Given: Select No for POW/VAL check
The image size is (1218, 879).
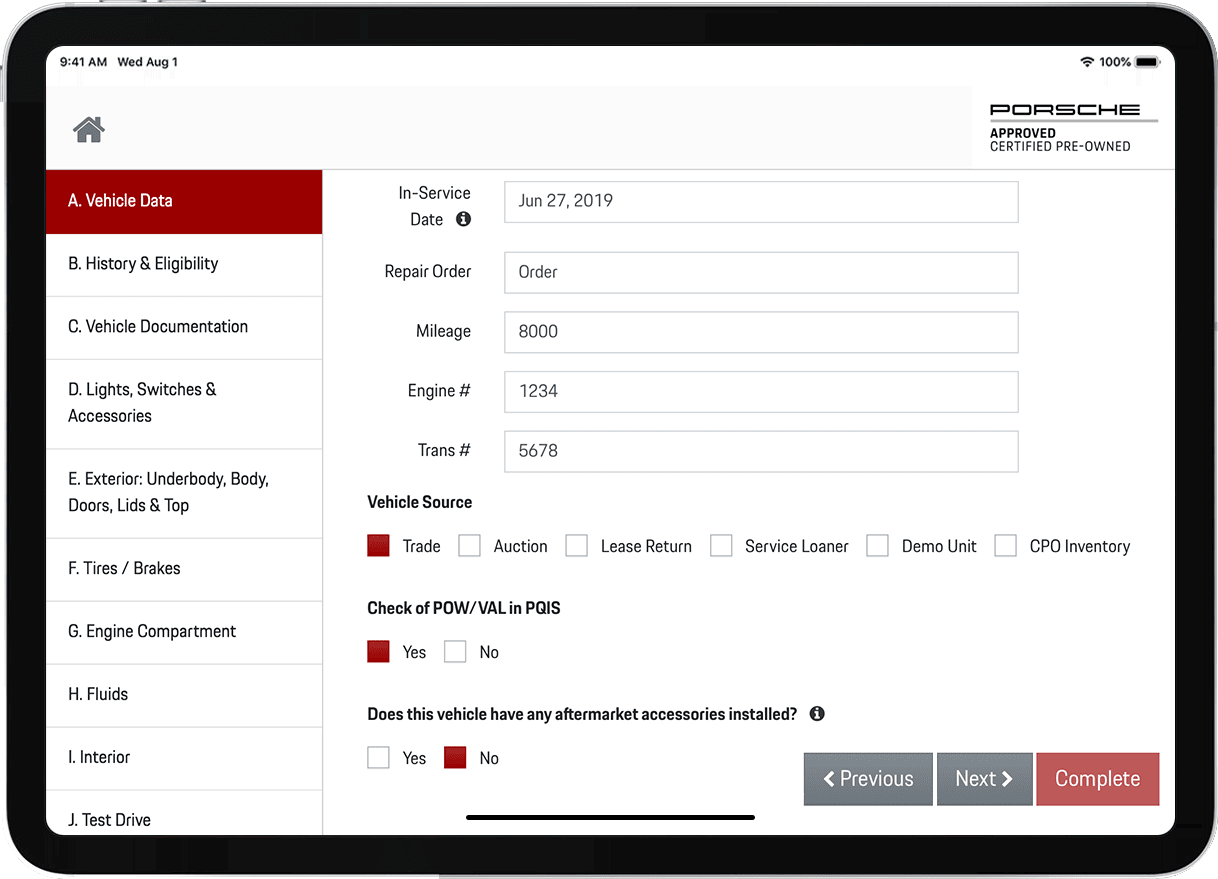Looking at the screenshot, I should tap(455, 652).
